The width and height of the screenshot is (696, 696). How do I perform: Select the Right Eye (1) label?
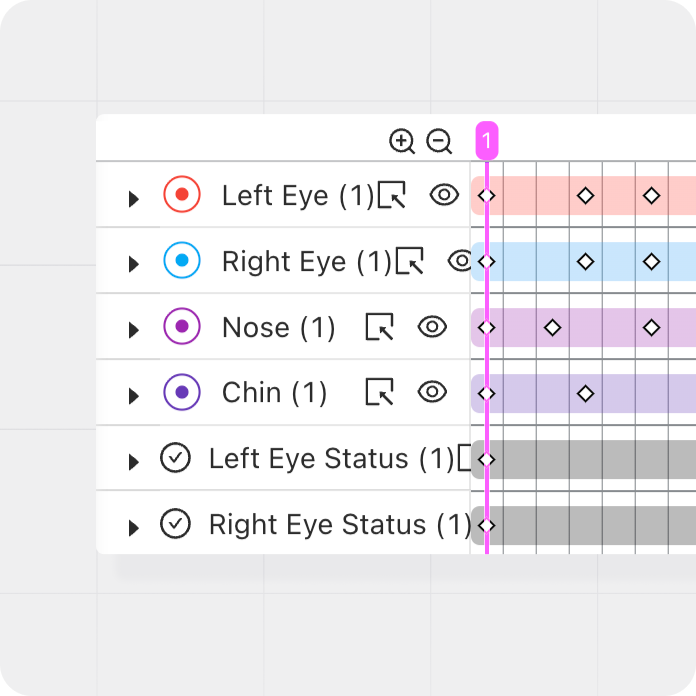(306, 262)
